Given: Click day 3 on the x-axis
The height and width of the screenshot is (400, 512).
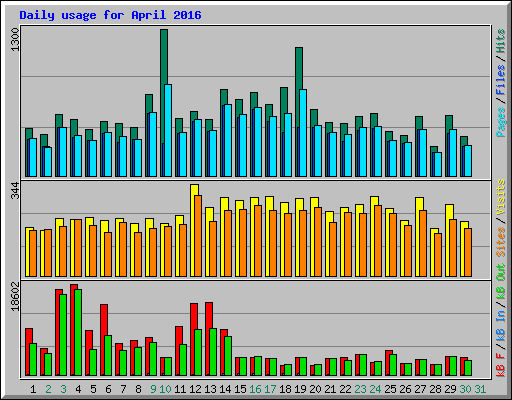Looking at the screenshot, I should pos(63,389).
